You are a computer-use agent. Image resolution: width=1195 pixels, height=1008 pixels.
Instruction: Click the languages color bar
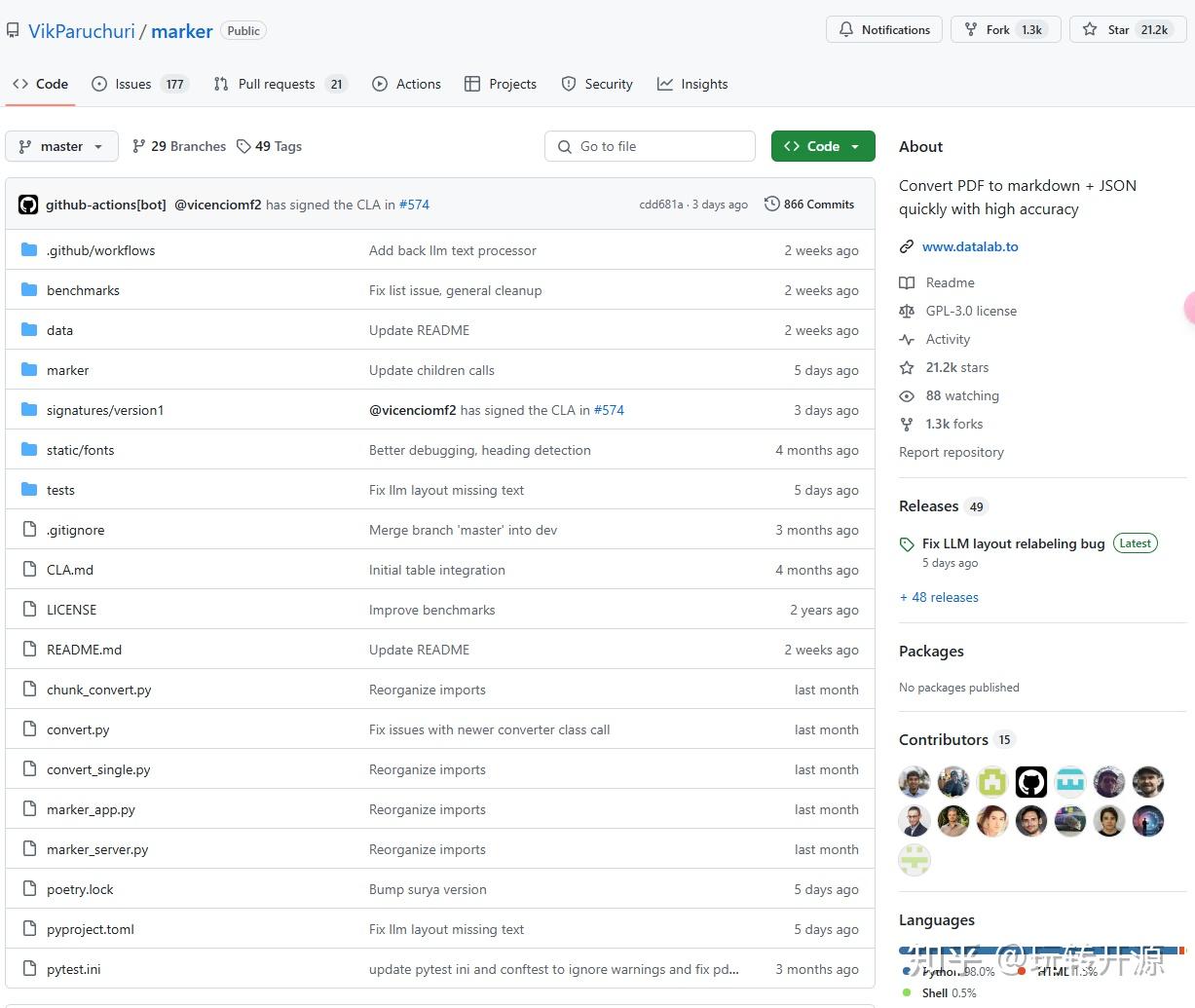coord(1042,950)
